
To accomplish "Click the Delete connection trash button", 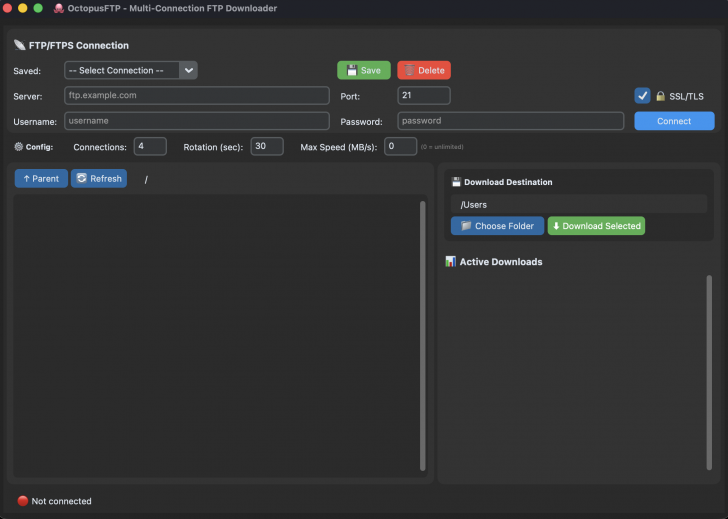I will (423, 70).
